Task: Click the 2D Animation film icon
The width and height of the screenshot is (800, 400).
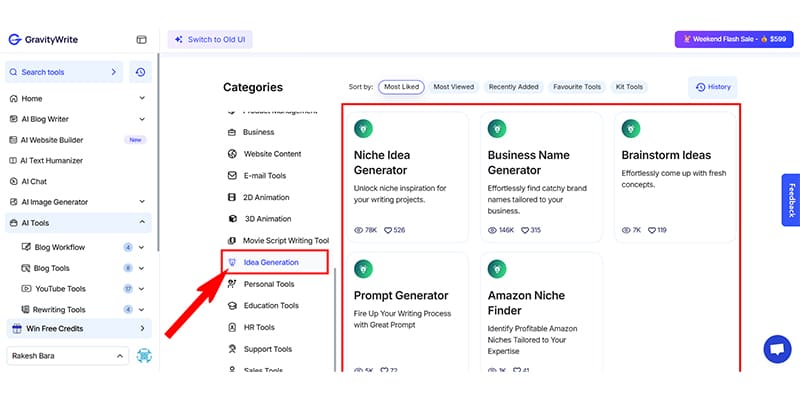Action: click(232, 197)
